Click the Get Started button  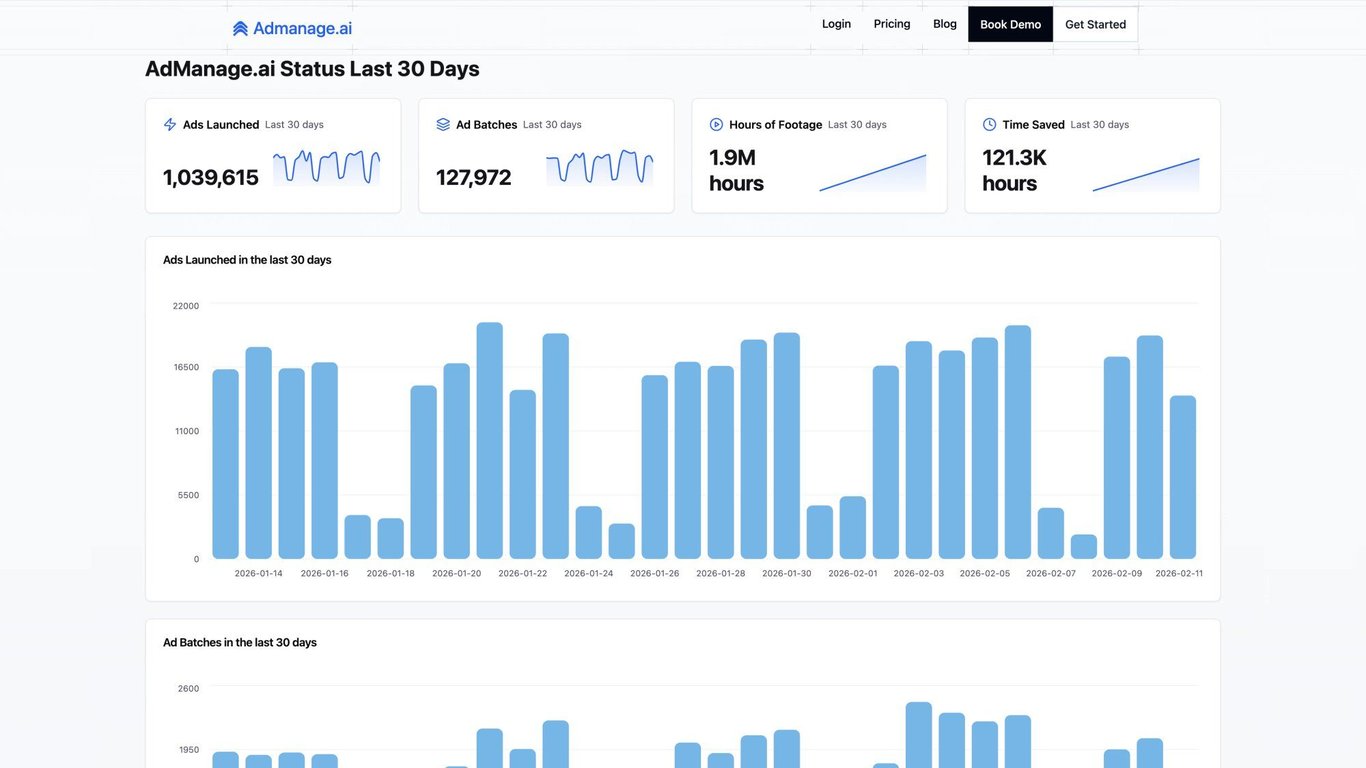1095,24
